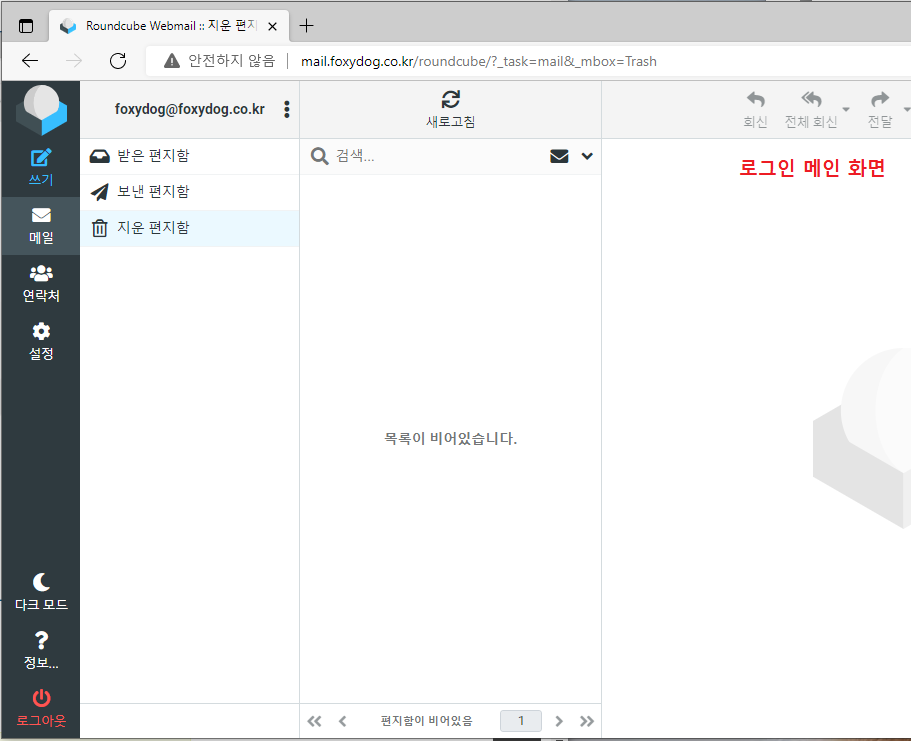Toggle the unread envelope filter icon
Image resolution: width=911 pixels, height=741 pixels.
click(559, 156)
